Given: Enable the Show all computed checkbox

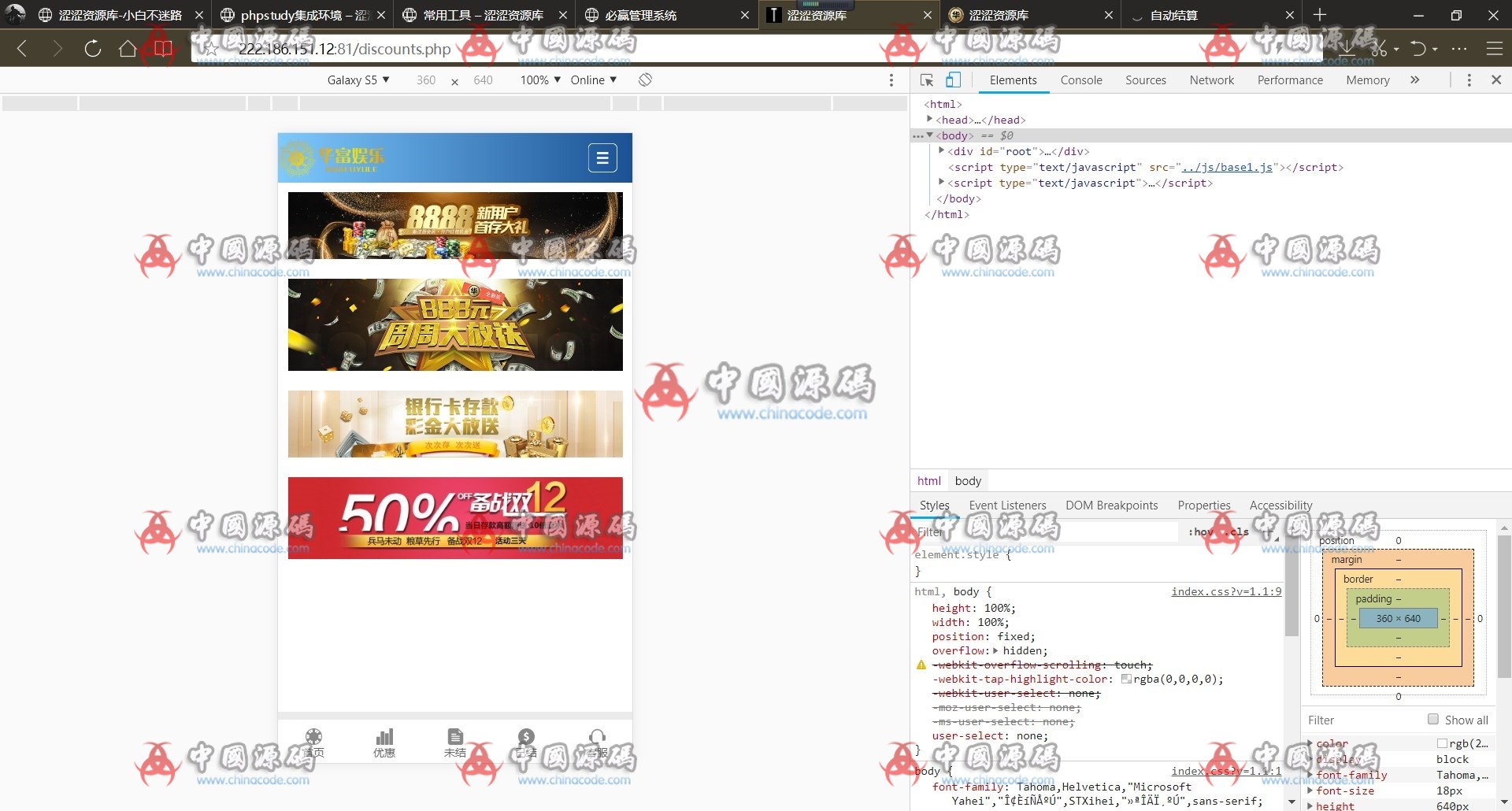Looking at the screenshot, I should tap(1433, 719).
